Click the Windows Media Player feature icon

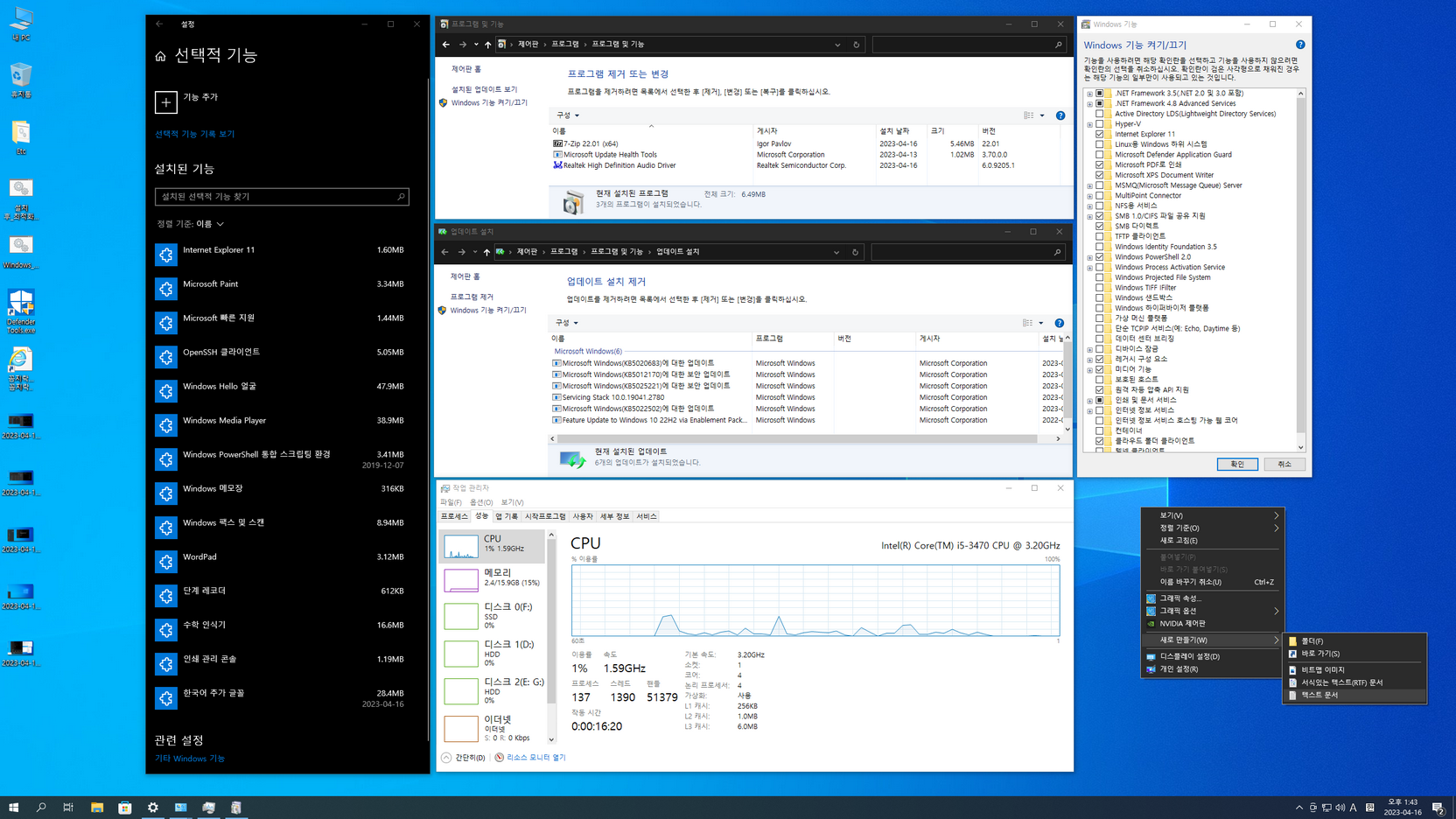(x=166, y=425)
